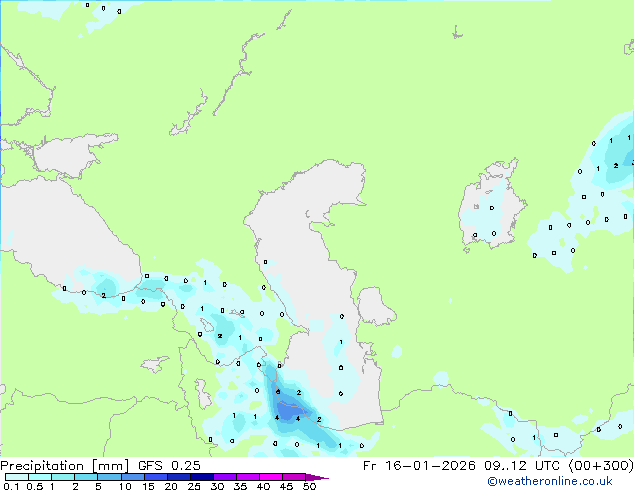Click the forecast date '16-01-2026'
The height and width of the screenshot is (490, 634).
430,466
